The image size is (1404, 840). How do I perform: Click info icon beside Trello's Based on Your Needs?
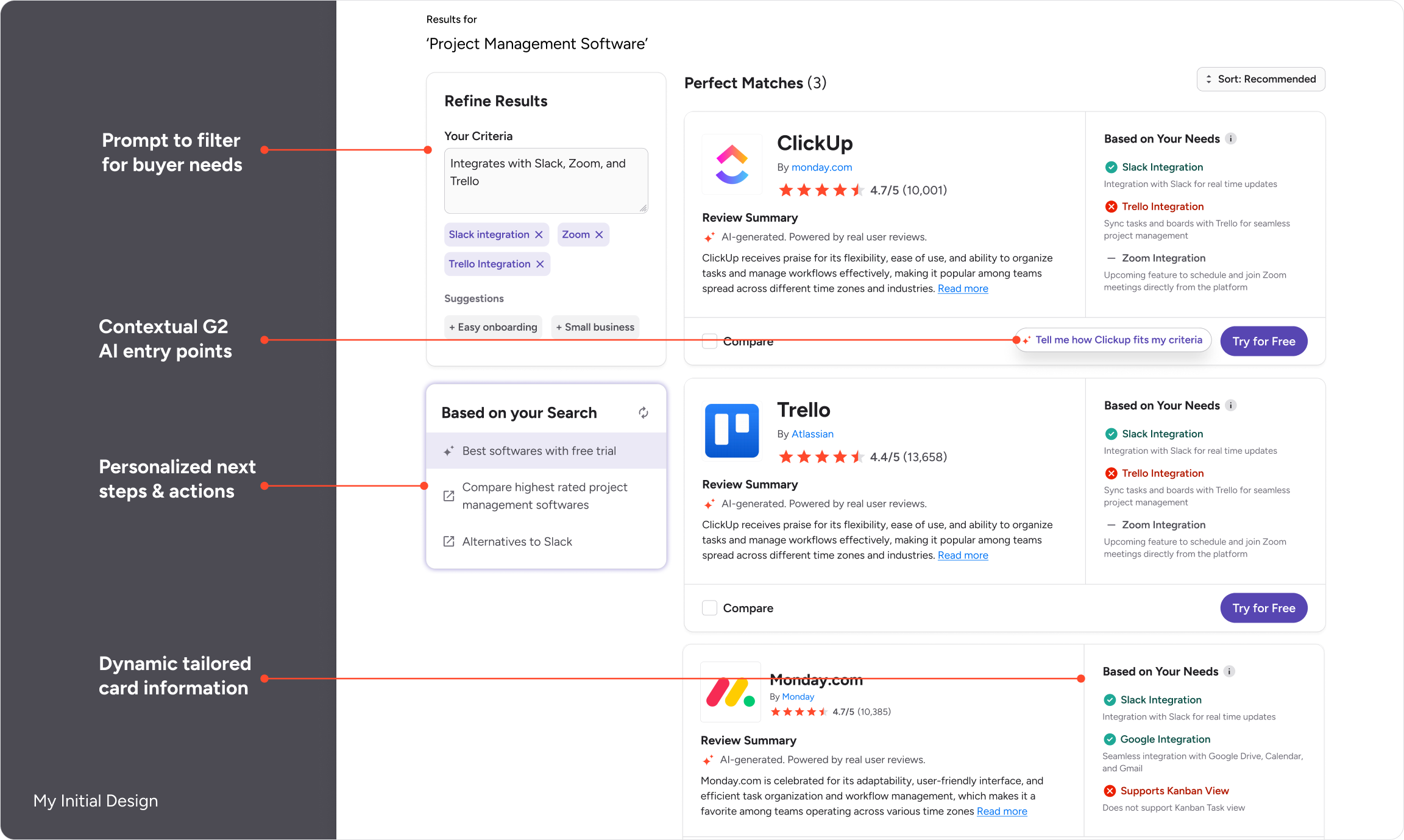[x=1231, y=406]
